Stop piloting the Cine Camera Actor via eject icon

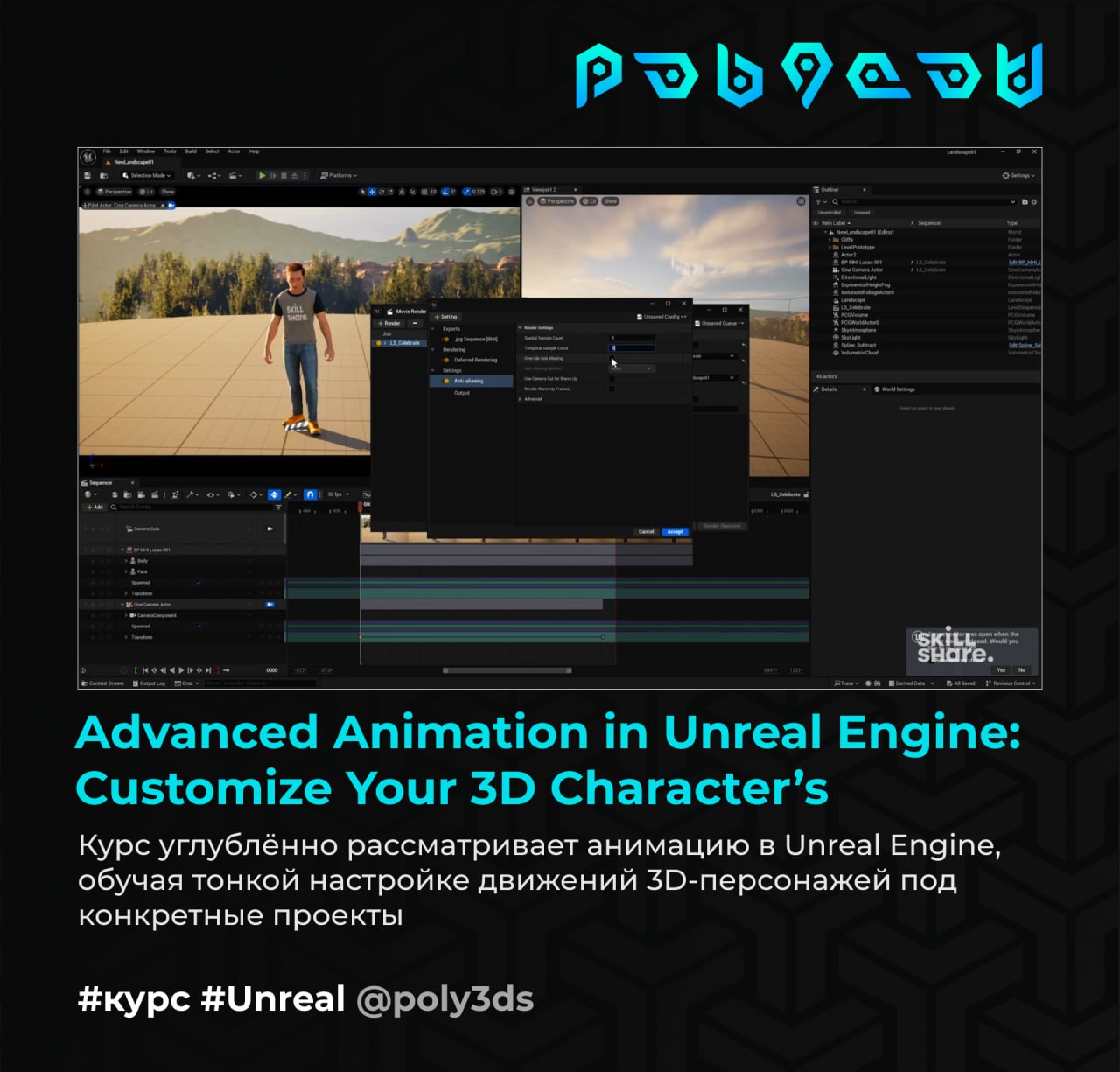point(163,205)
